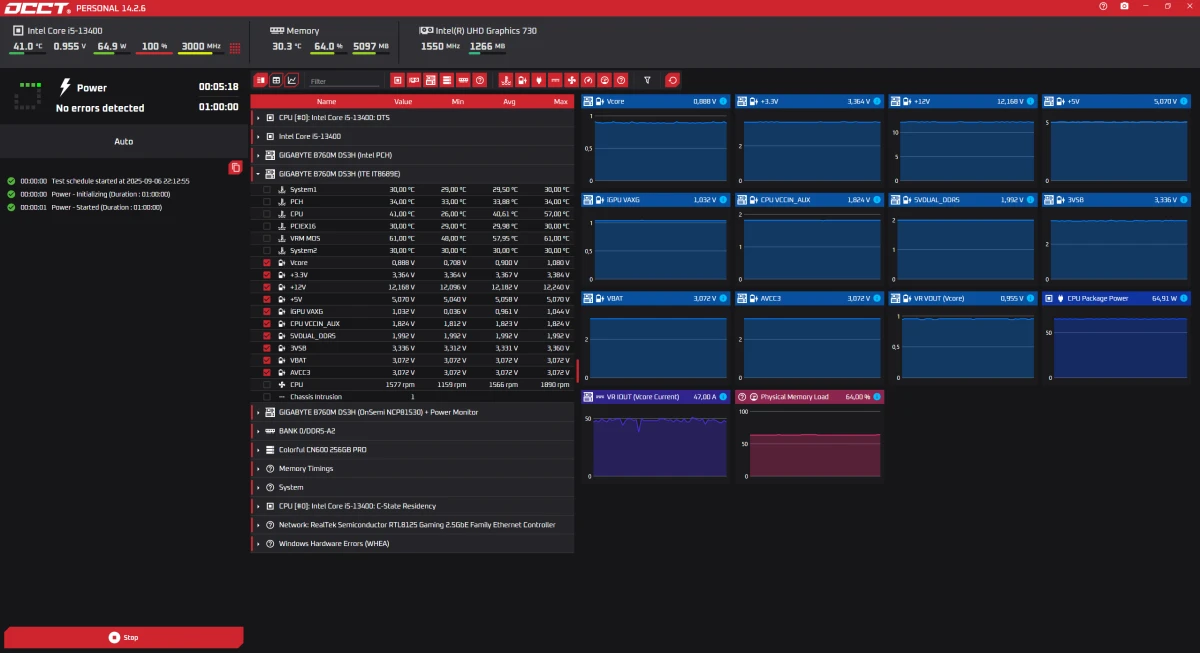Toggle memory modules filter
This screenshot has width=1200, height=653.
(463, 80)
